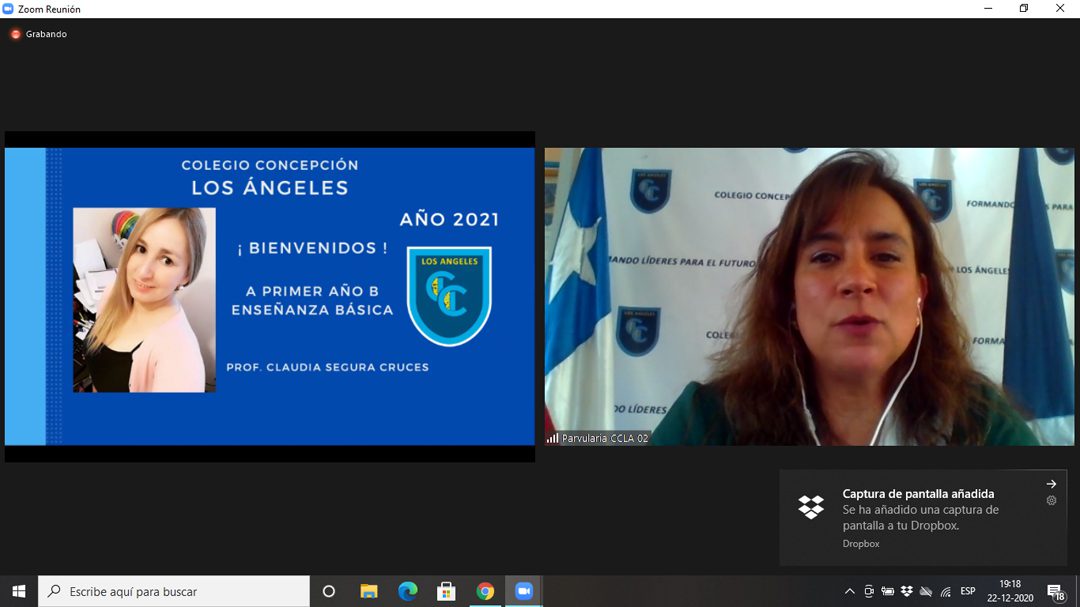Open the Action Center notifications panel
The width and height of the screenshot is (1080, 607).
point(1054,591)
